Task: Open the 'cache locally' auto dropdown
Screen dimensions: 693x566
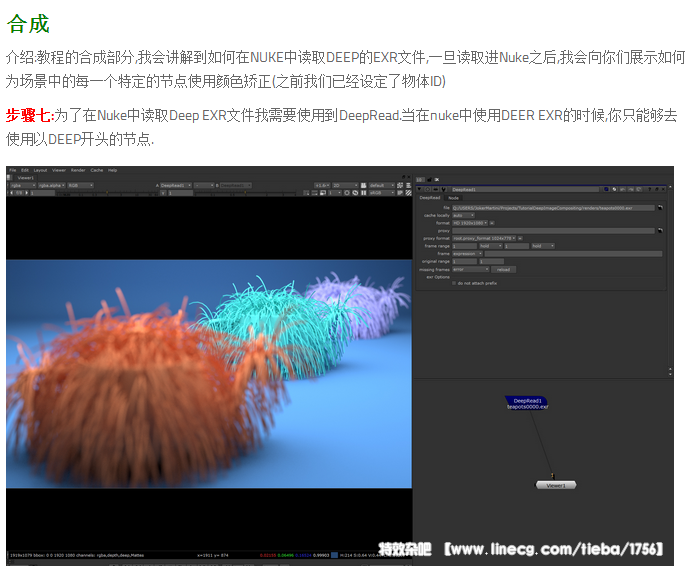Action: pyautogui.click(x=463, y=215)
